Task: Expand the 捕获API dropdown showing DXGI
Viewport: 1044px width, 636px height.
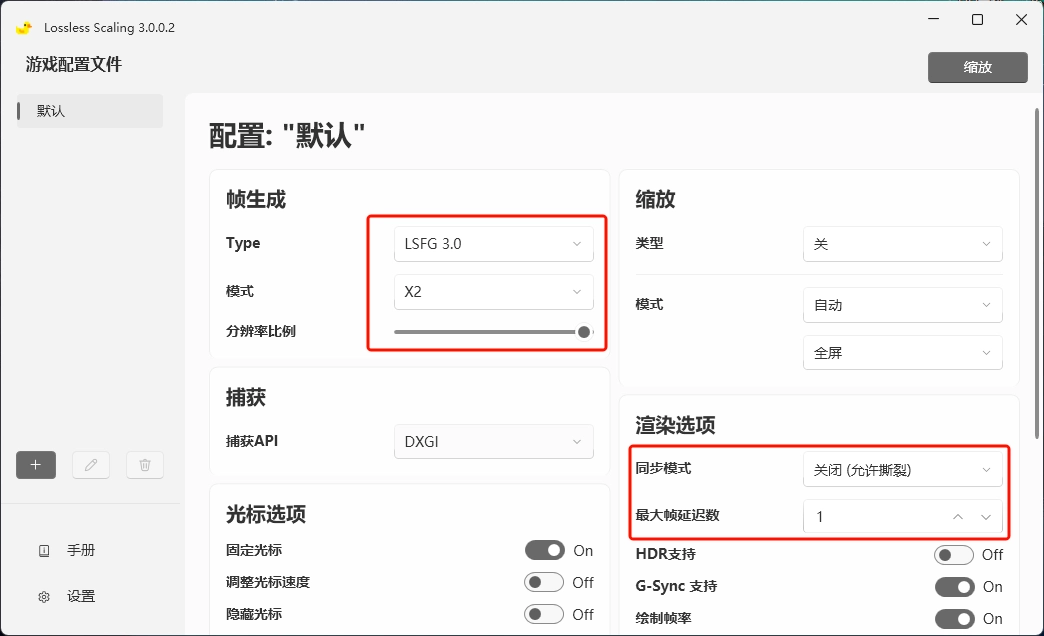Action: click(493, 441)
